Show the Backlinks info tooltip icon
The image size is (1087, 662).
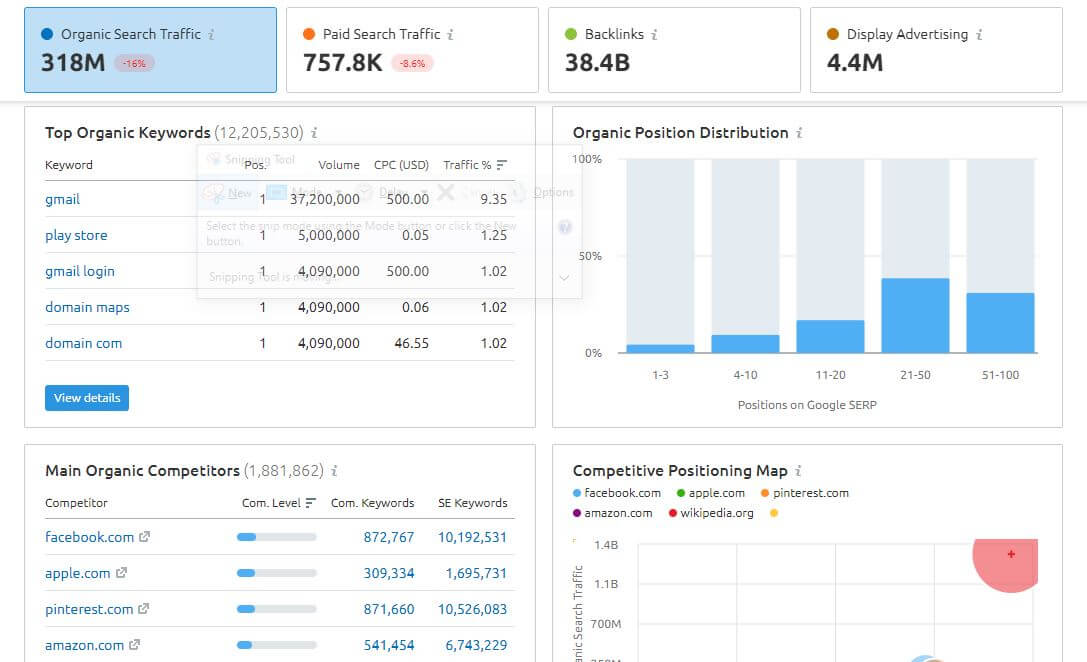click(x=654, y=34)
